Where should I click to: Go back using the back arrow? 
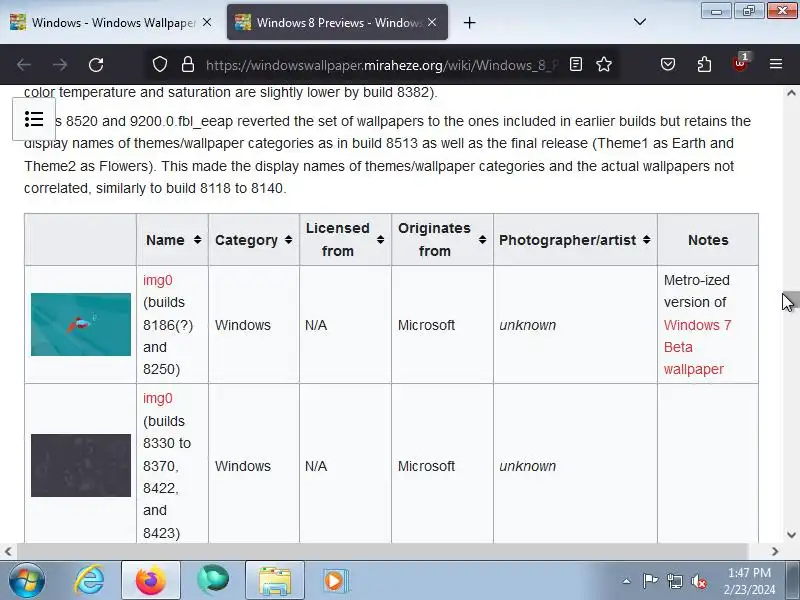click(24, 65)
